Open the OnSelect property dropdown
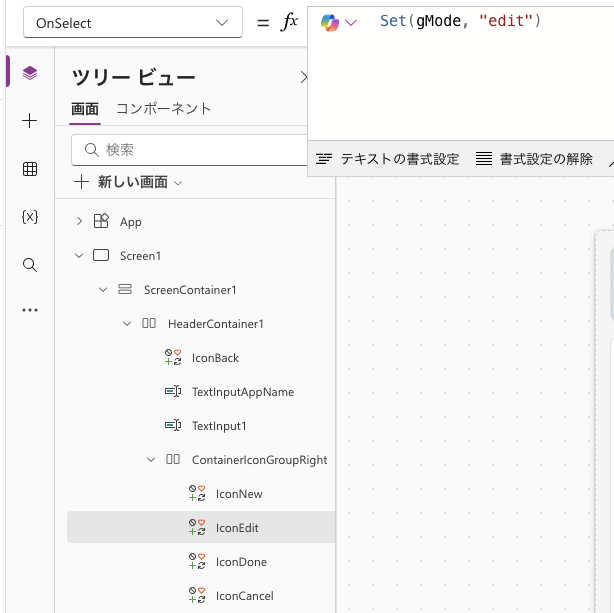This screenshot has height=613, width=614. point(133,23)
